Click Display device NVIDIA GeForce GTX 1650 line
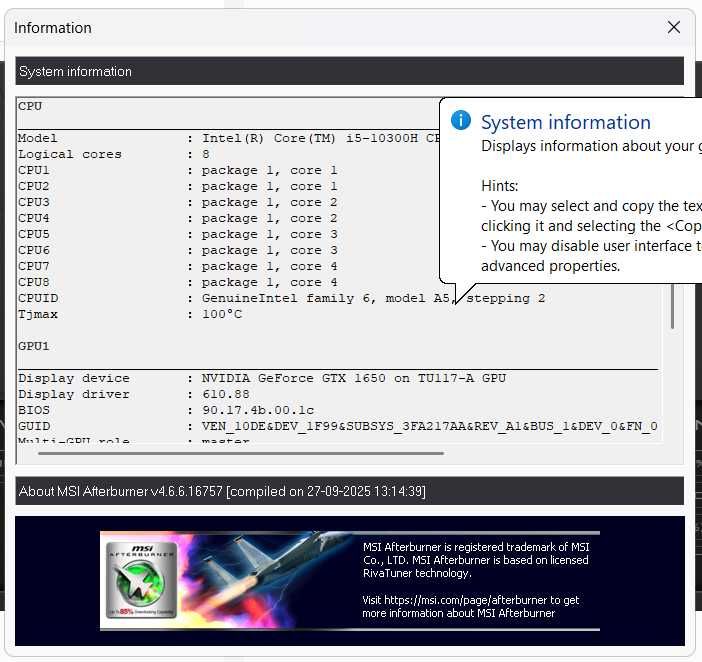 click(262, 378)
